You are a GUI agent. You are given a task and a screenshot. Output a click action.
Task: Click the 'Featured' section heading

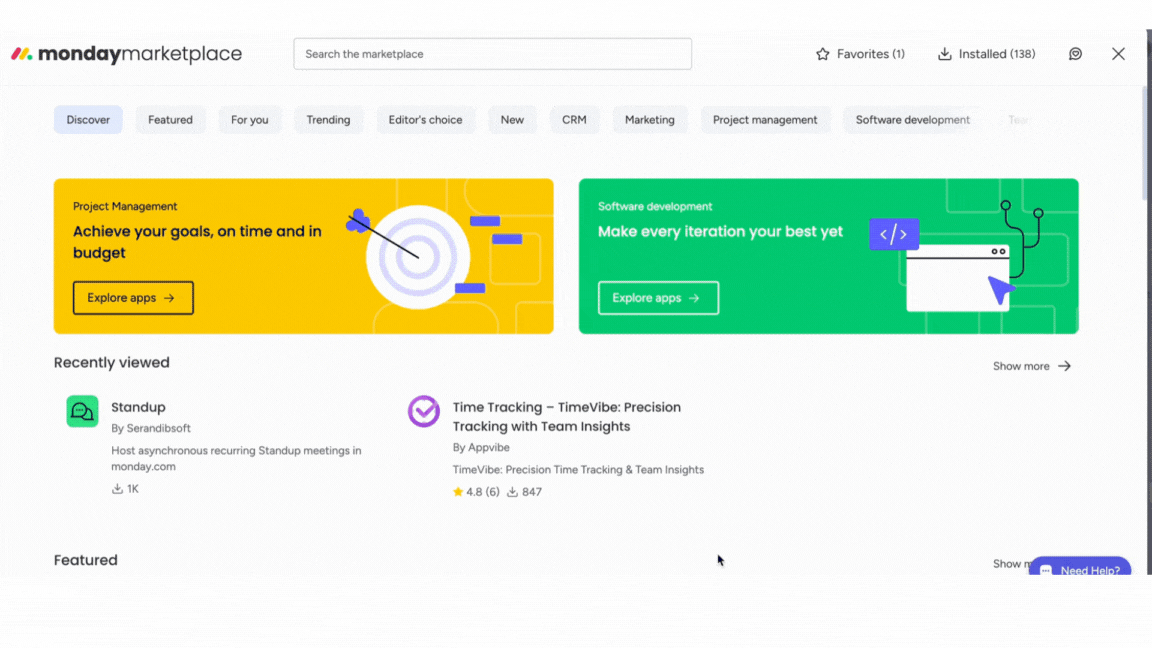point(85,560)
